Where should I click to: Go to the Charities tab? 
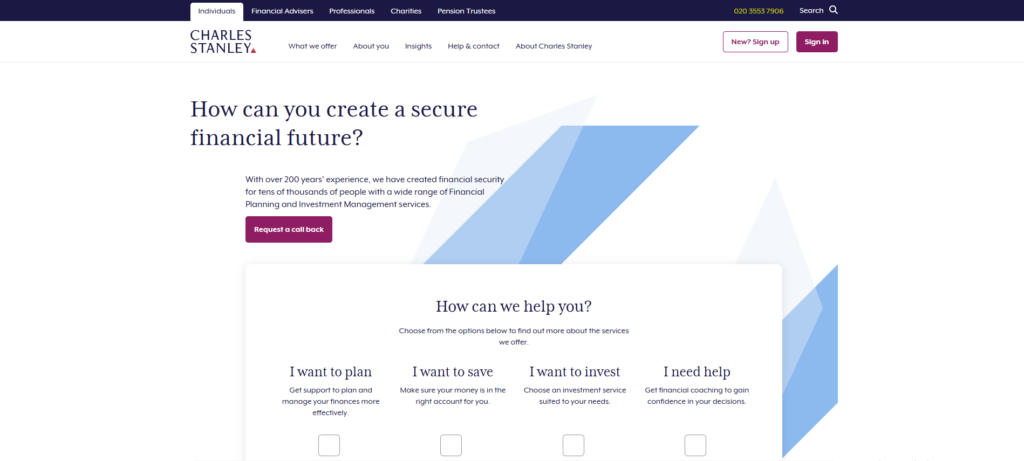406,11
